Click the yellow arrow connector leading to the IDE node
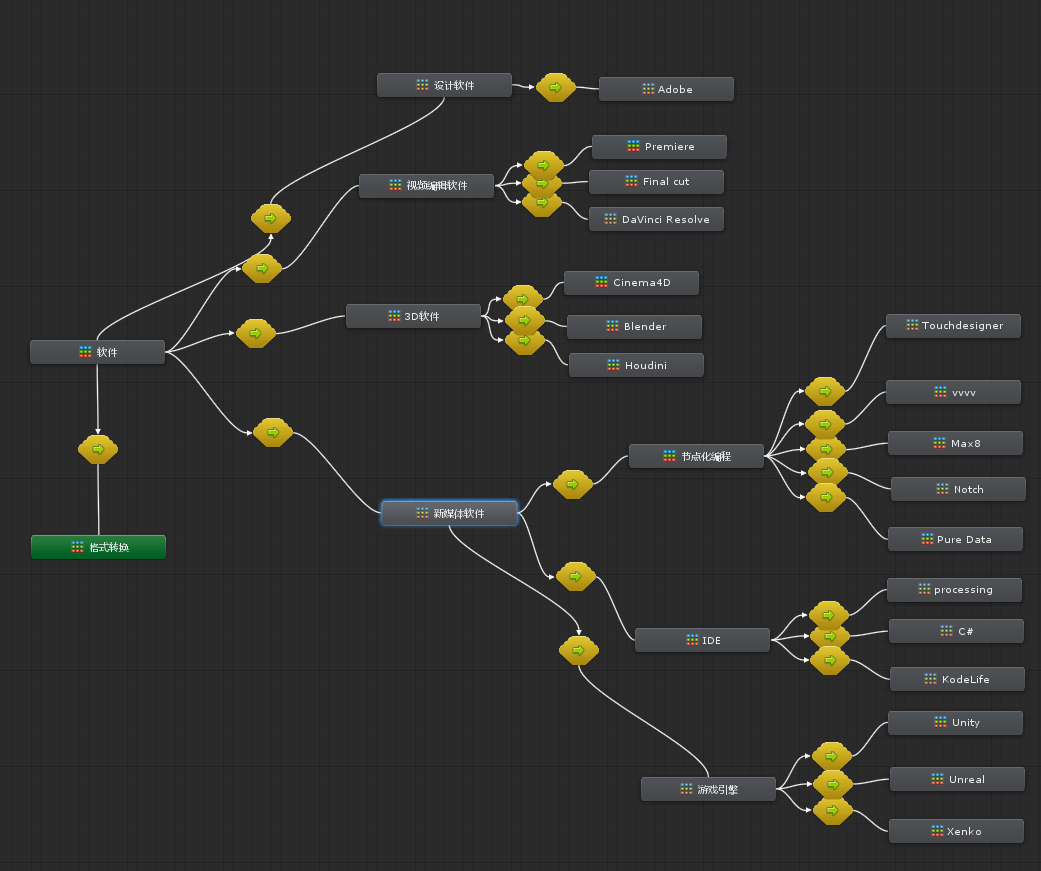Screen dimensions: 1041x871 pyautogui.click(x=576, y=576)
